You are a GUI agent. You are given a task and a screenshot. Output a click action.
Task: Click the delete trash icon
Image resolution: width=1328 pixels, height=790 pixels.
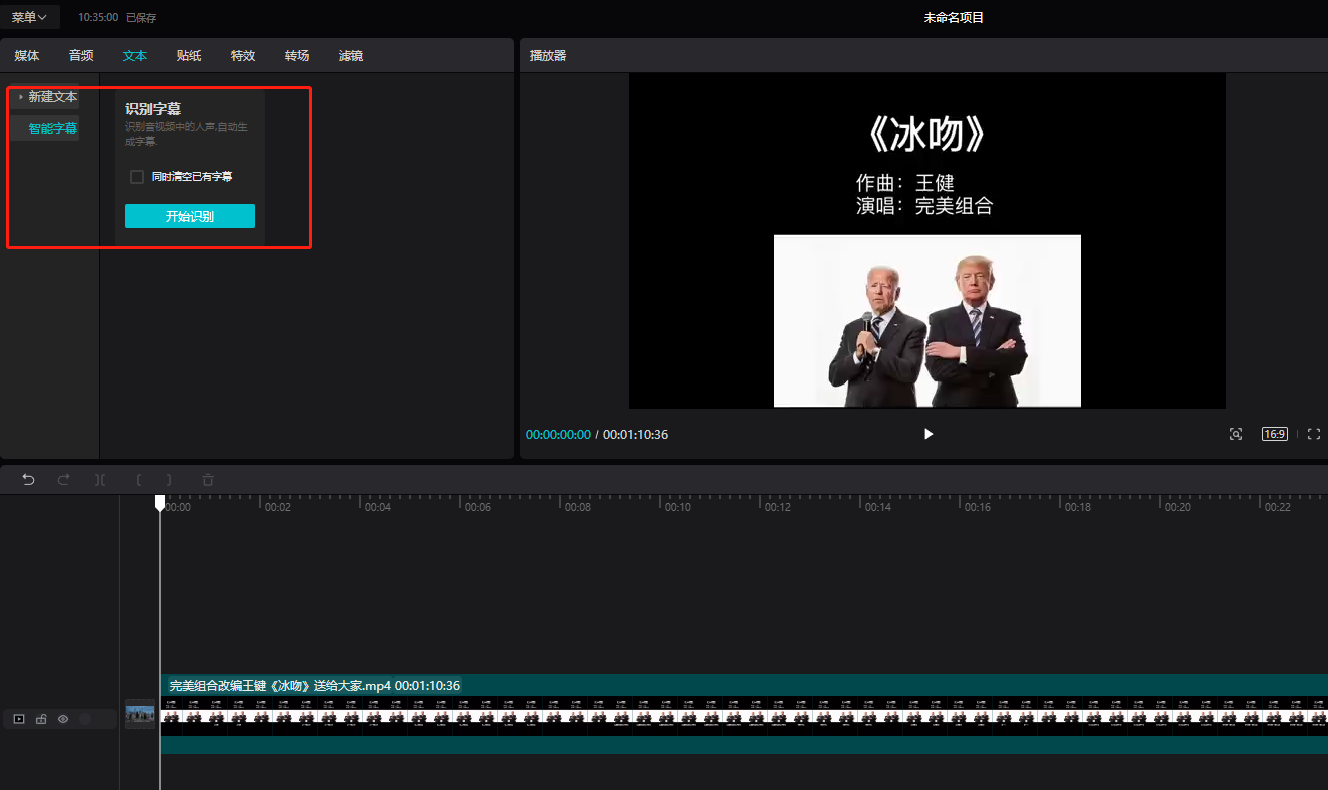[208, 480]
